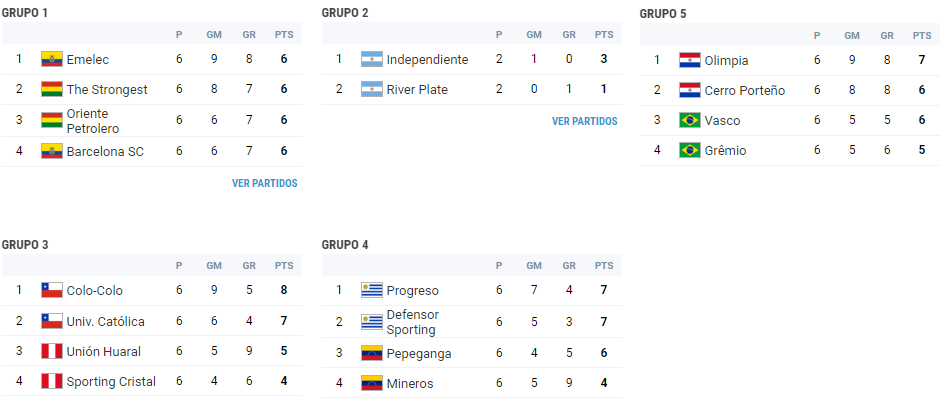The height and width of the screenshot is (400, 946).
Task: Select the River Plate team name
Action: coord(417,90)
